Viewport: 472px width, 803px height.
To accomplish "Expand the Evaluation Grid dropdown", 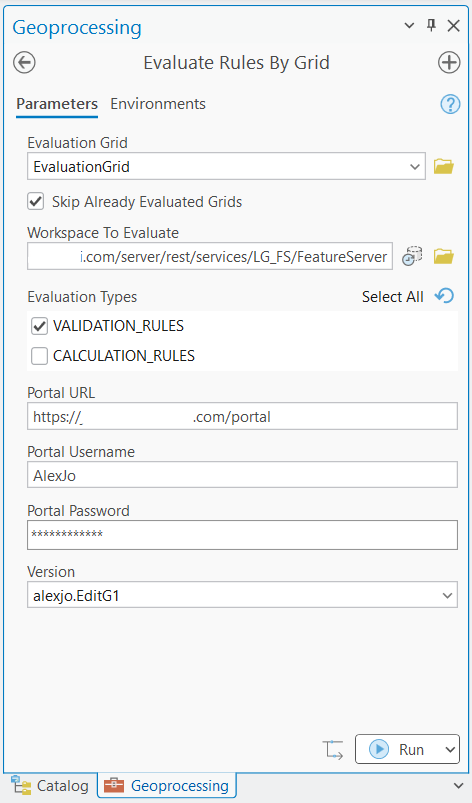I will tap(415, 166).
